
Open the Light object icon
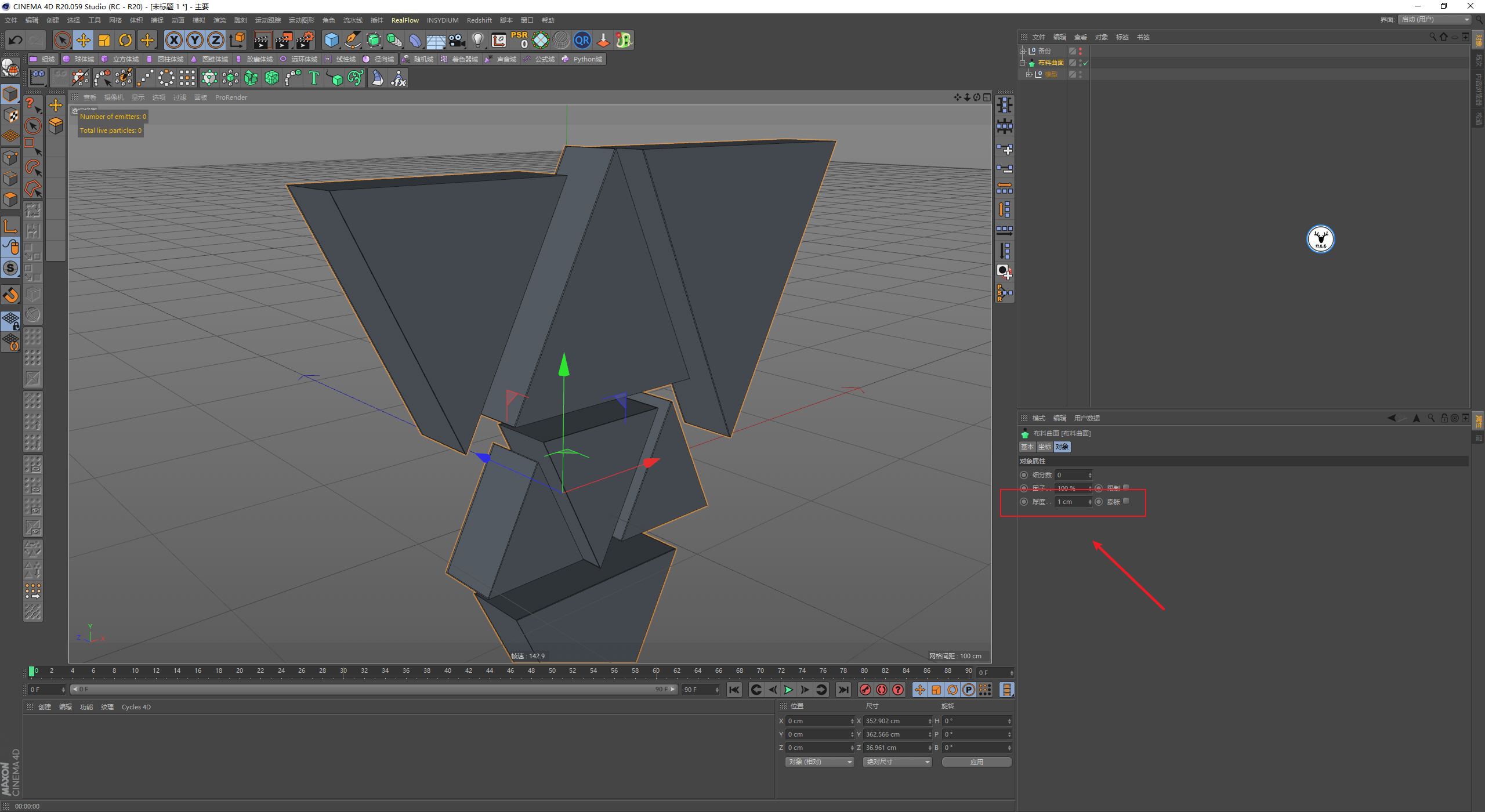[477, 40]
